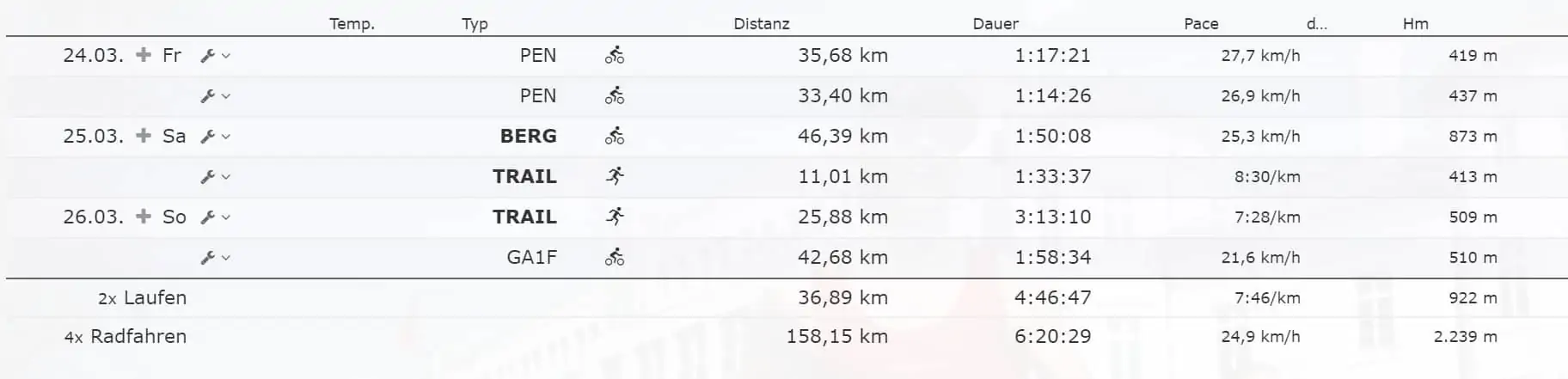Click the plus icon next to 24.03.
The width and height of the screenshot is (1568, 379).
coord(144,55)
